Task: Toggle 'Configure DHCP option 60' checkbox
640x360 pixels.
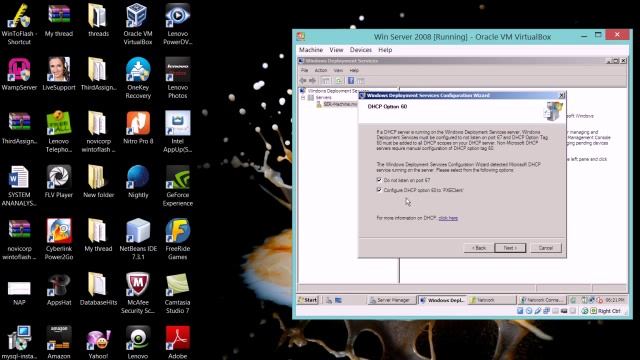Action: tap(379, 190)
